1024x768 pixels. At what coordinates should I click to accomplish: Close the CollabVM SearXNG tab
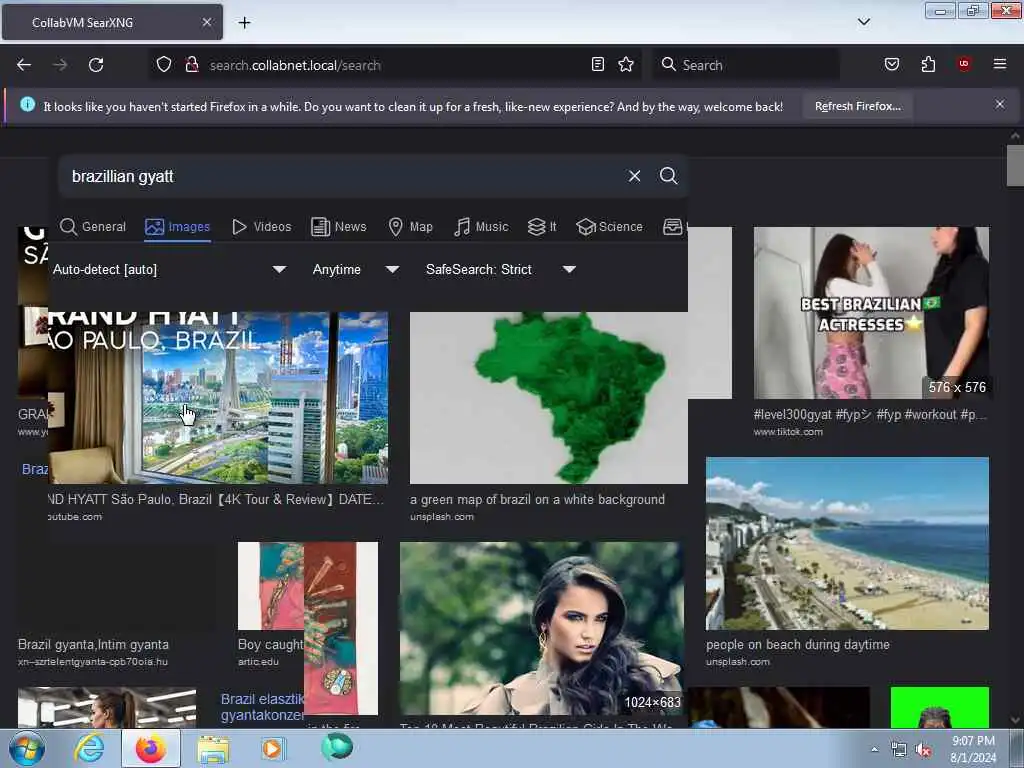coord(206,22)
